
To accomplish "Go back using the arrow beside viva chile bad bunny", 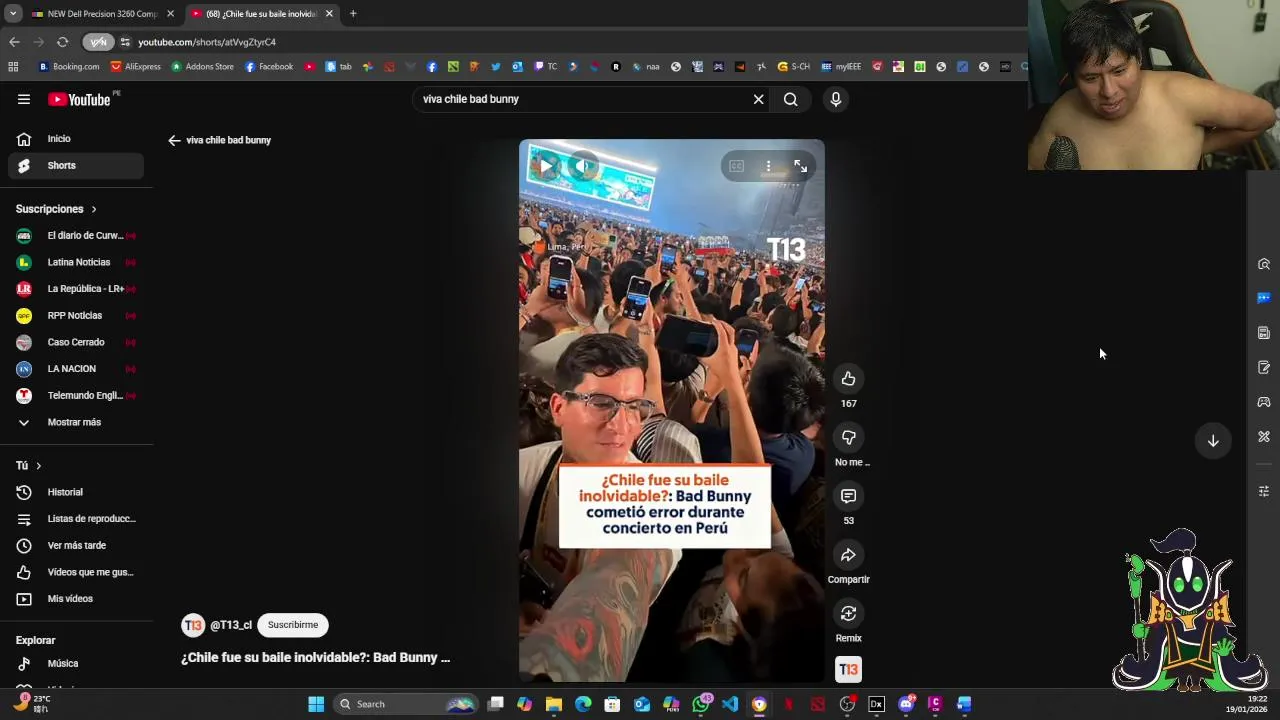I will tap(174, 140).
